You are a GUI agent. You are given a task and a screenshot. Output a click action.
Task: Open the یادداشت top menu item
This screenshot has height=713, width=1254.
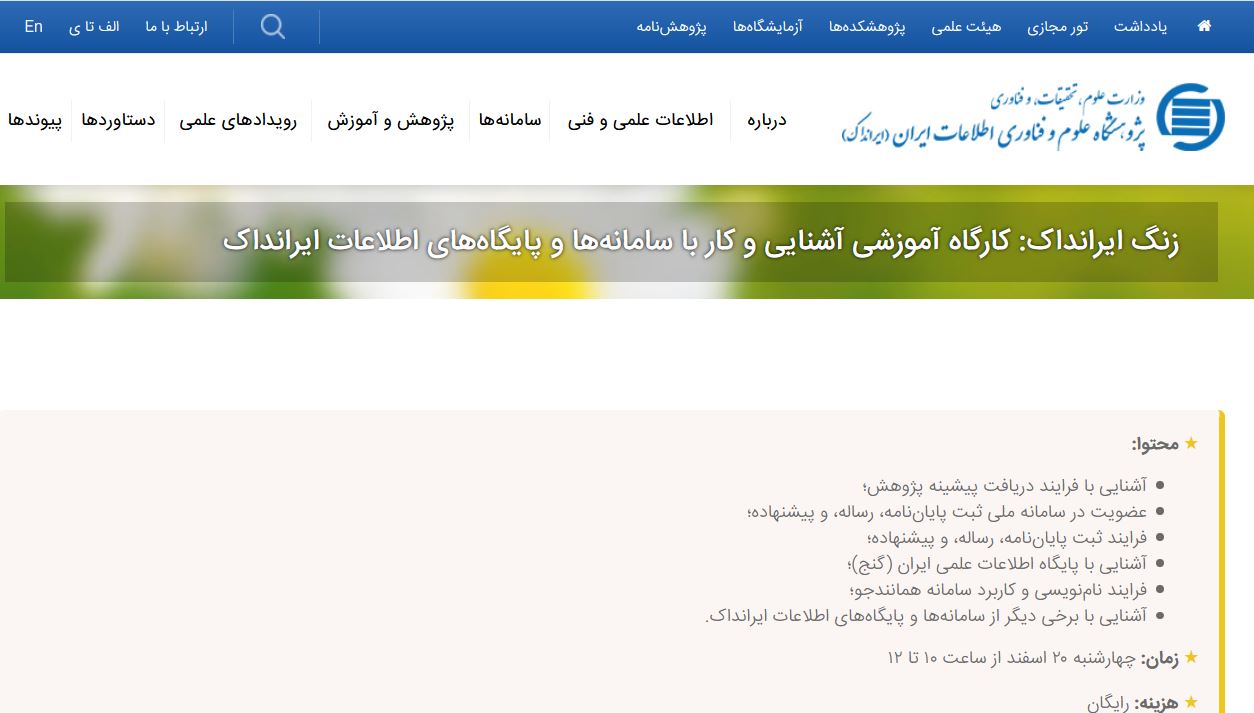pos(1140,27)
